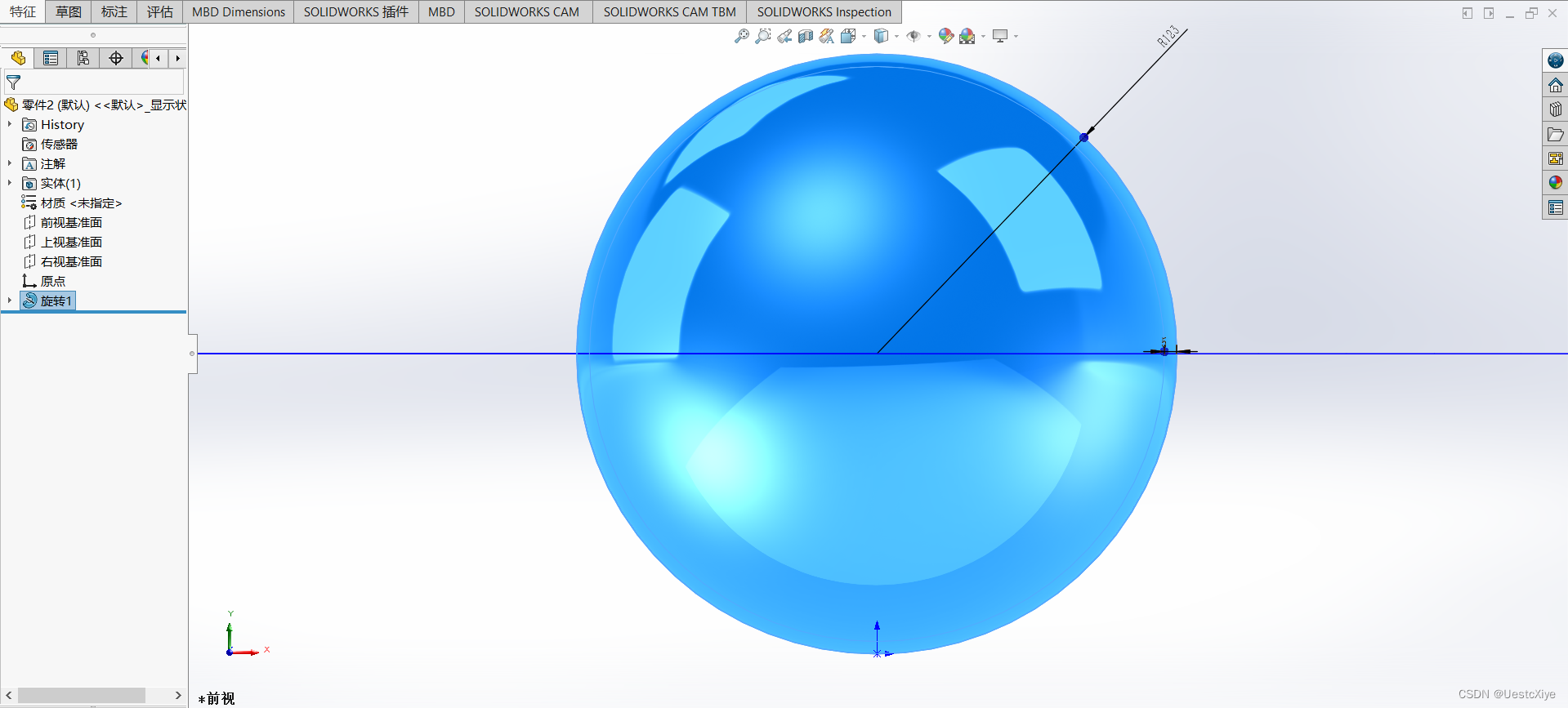This screenshot has width=1568, height=708.
Task: Open the MBD Dimensions tab
Action: (x=239, y=11)
